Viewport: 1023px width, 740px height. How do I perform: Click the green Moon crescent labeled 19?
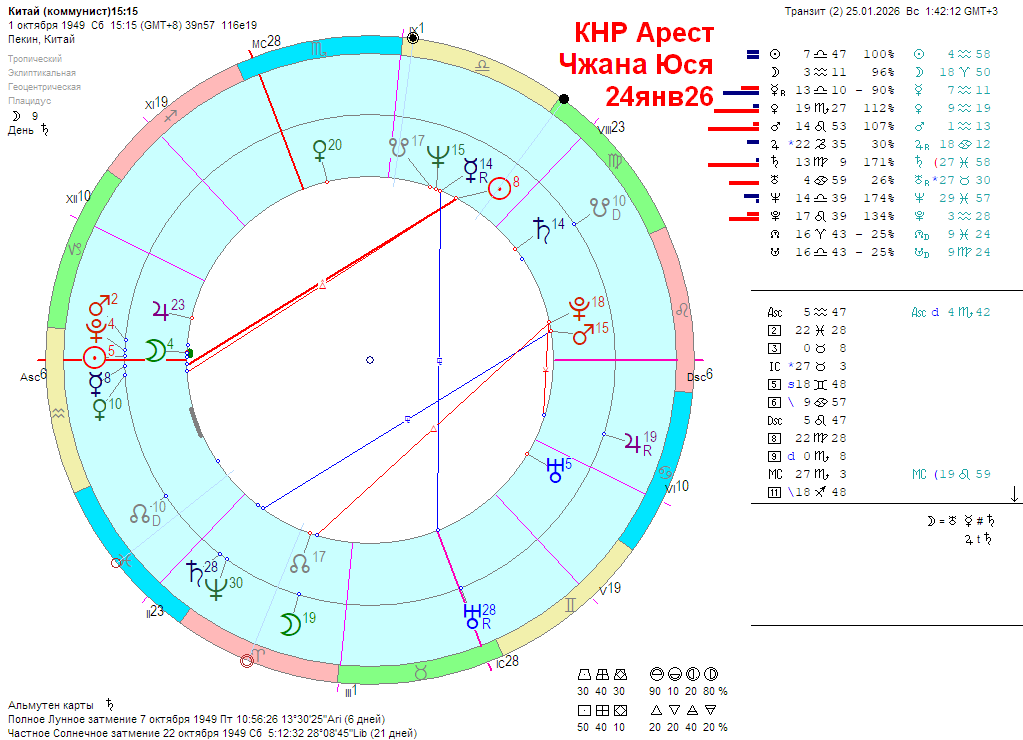point(290,623)
